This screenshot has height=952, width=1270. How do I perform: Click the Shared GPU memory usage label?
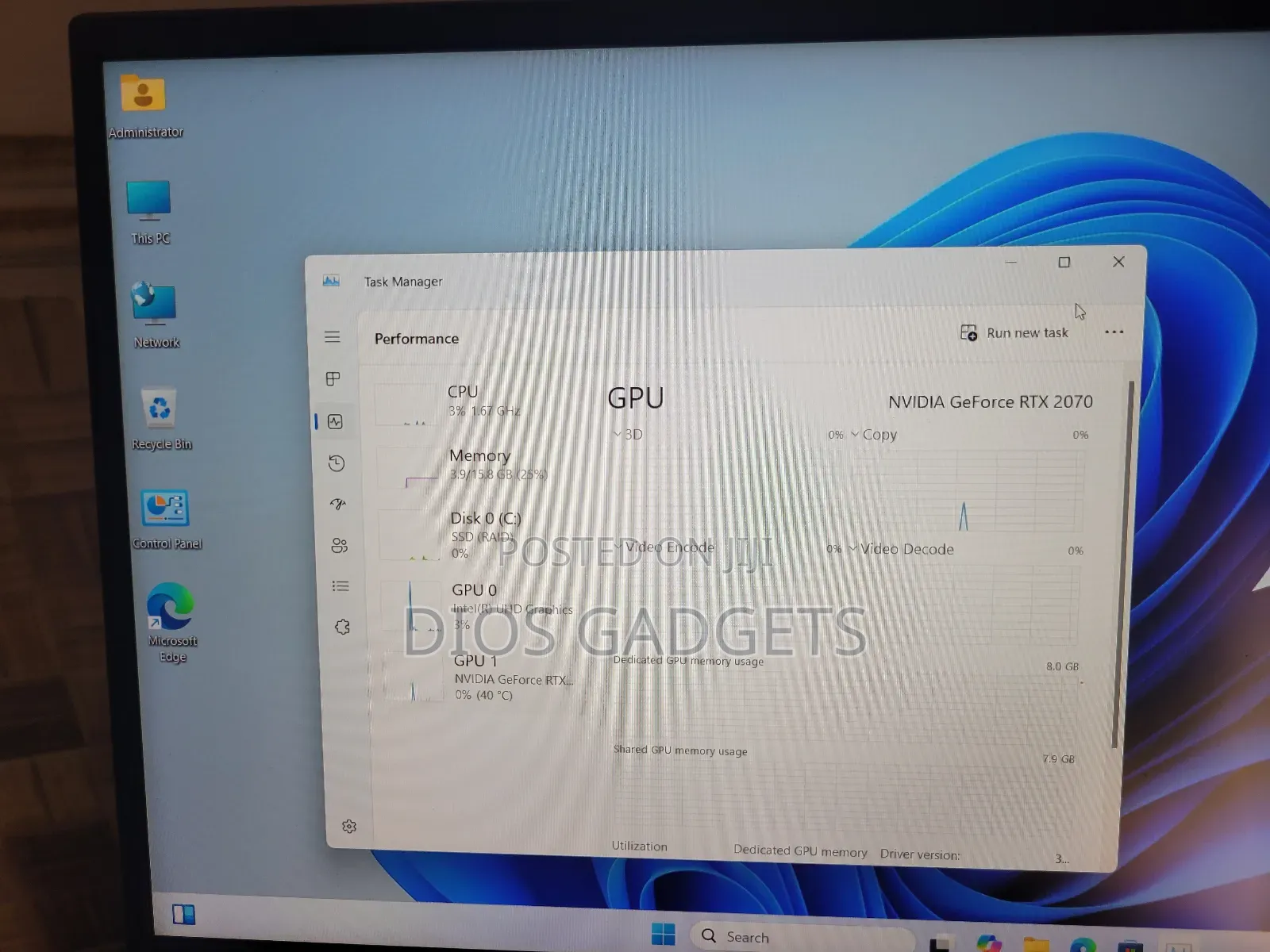point(680,750)
